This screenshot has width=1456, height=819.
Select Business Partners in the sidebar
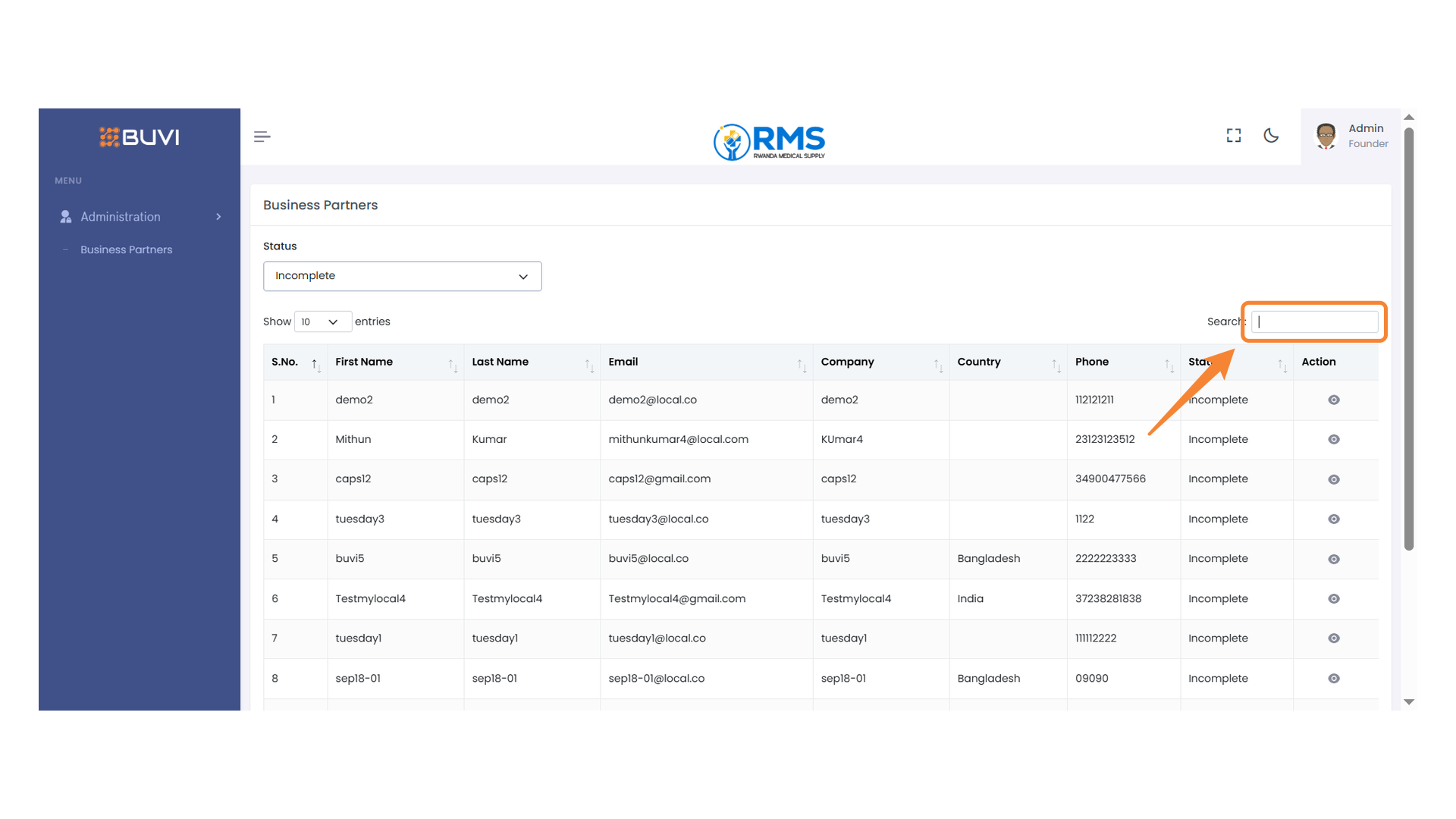pos(126,249)
